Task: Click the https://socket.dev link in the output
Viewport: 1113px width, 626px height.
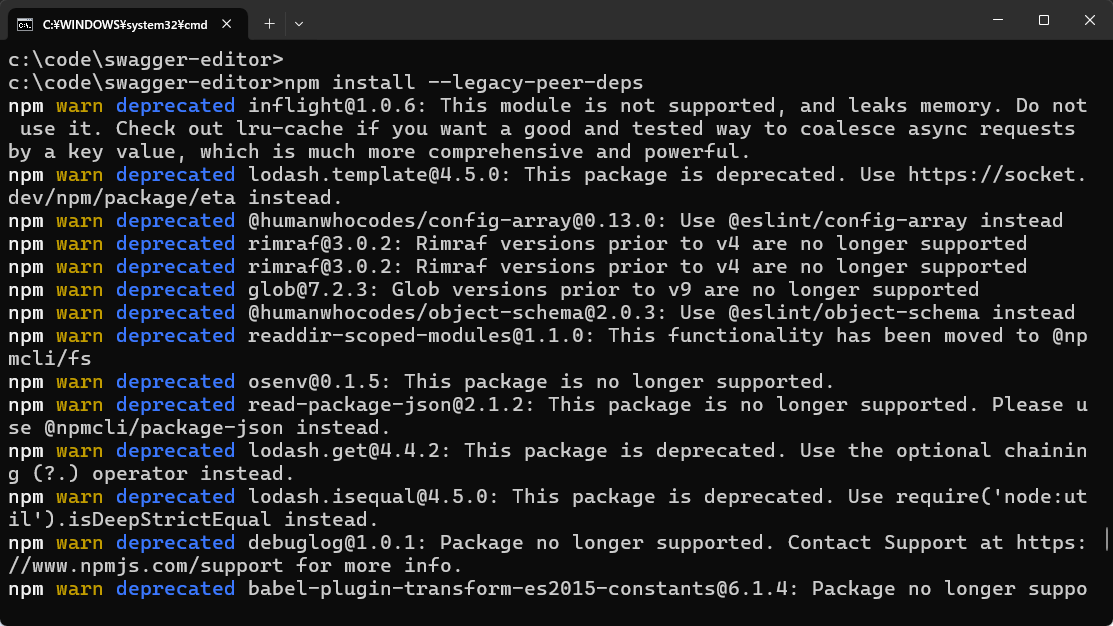Action: coord(1000,174)
